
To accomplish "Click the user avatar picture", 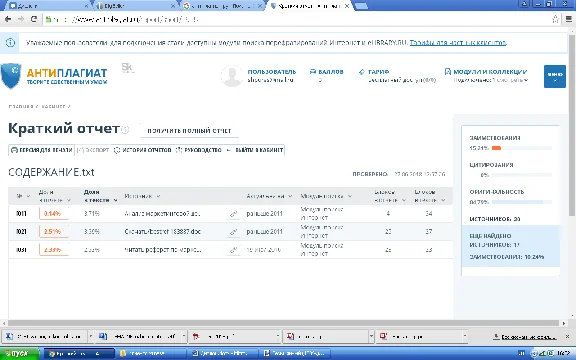I will [232, 76].
